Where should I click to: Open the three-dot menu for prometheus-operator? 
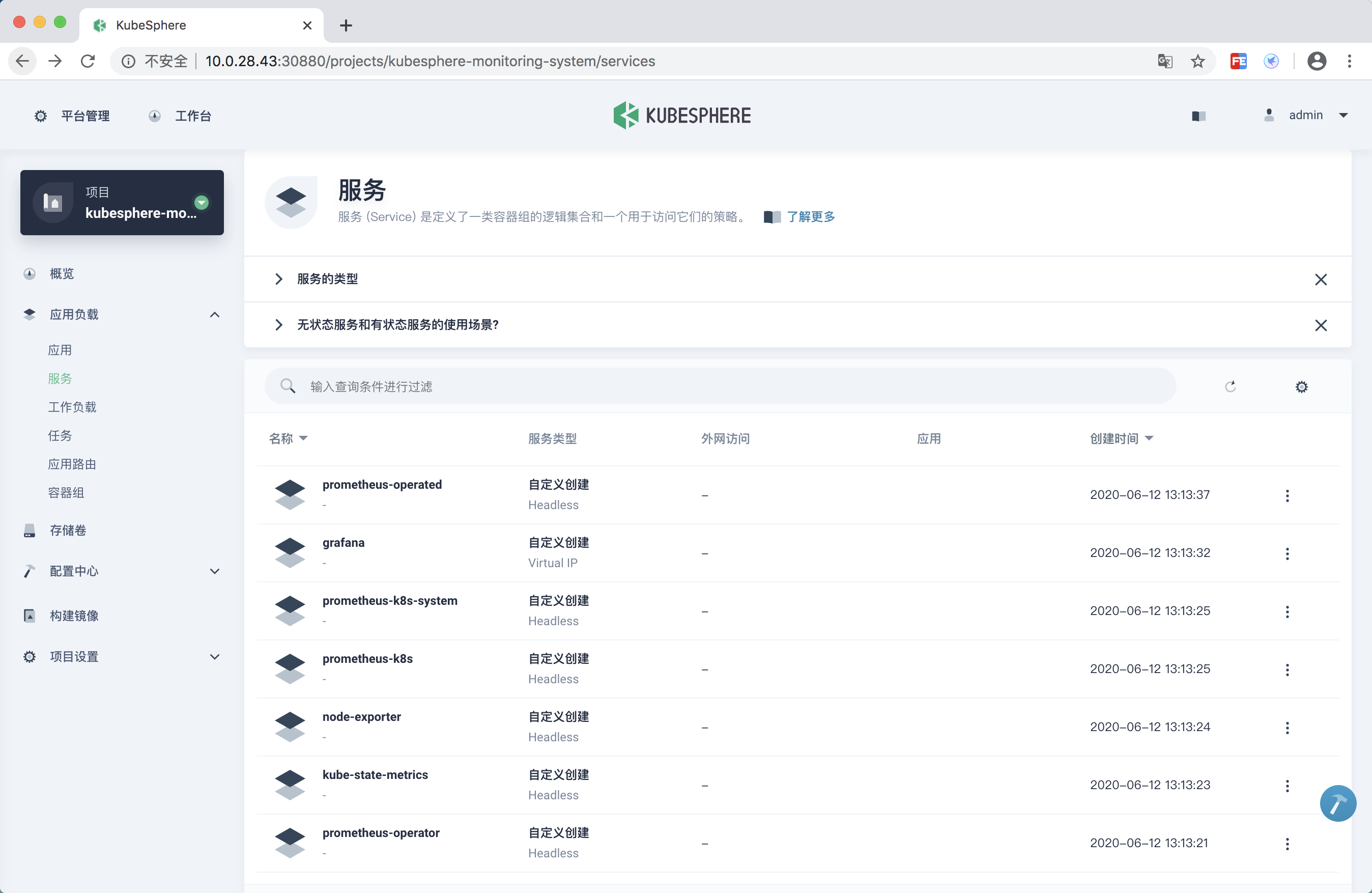pos(1287,844)
